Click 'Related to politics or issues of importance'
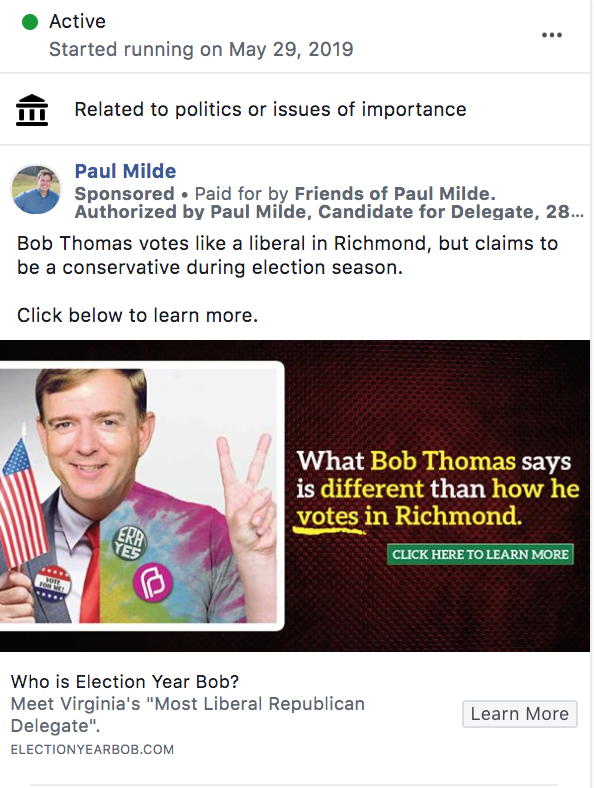The height and width of the screenshot is (788, 594). (270, 109)
